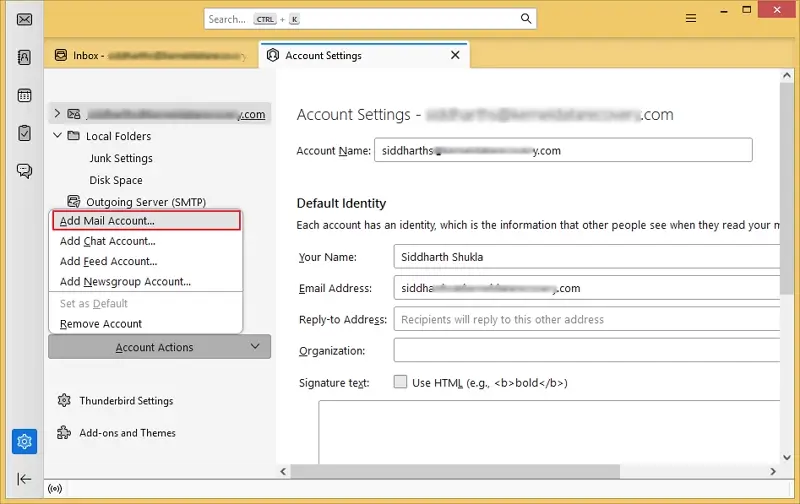Select Junk Settings in the tree
Image resolution: width=800 pixels, height=504 pixels.
pos(121,158)
